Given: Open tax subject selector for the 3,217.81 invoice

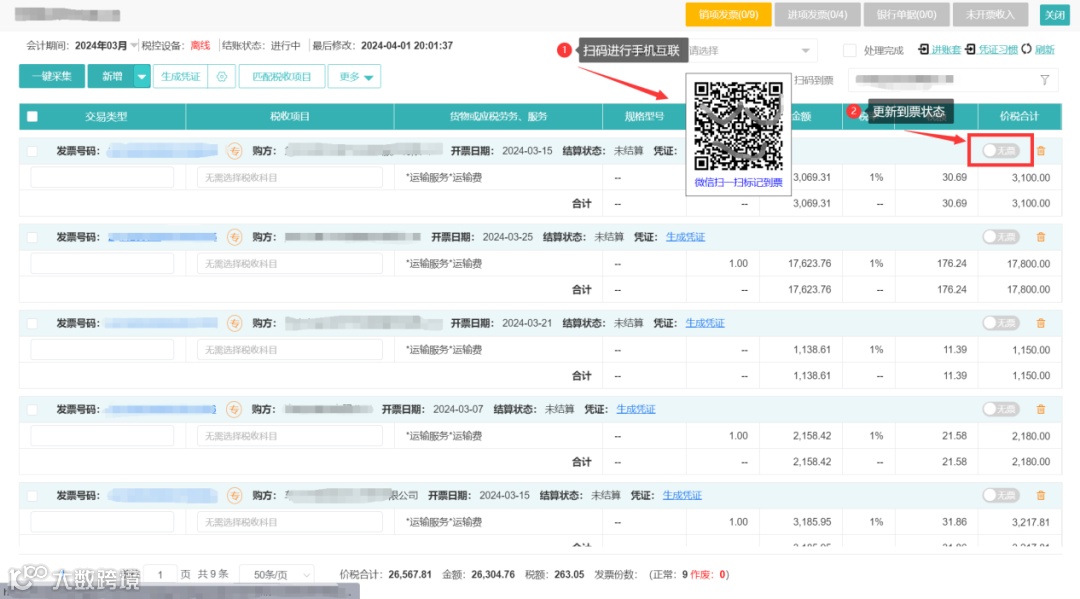Looking at the screenshot, I should 289,522.
